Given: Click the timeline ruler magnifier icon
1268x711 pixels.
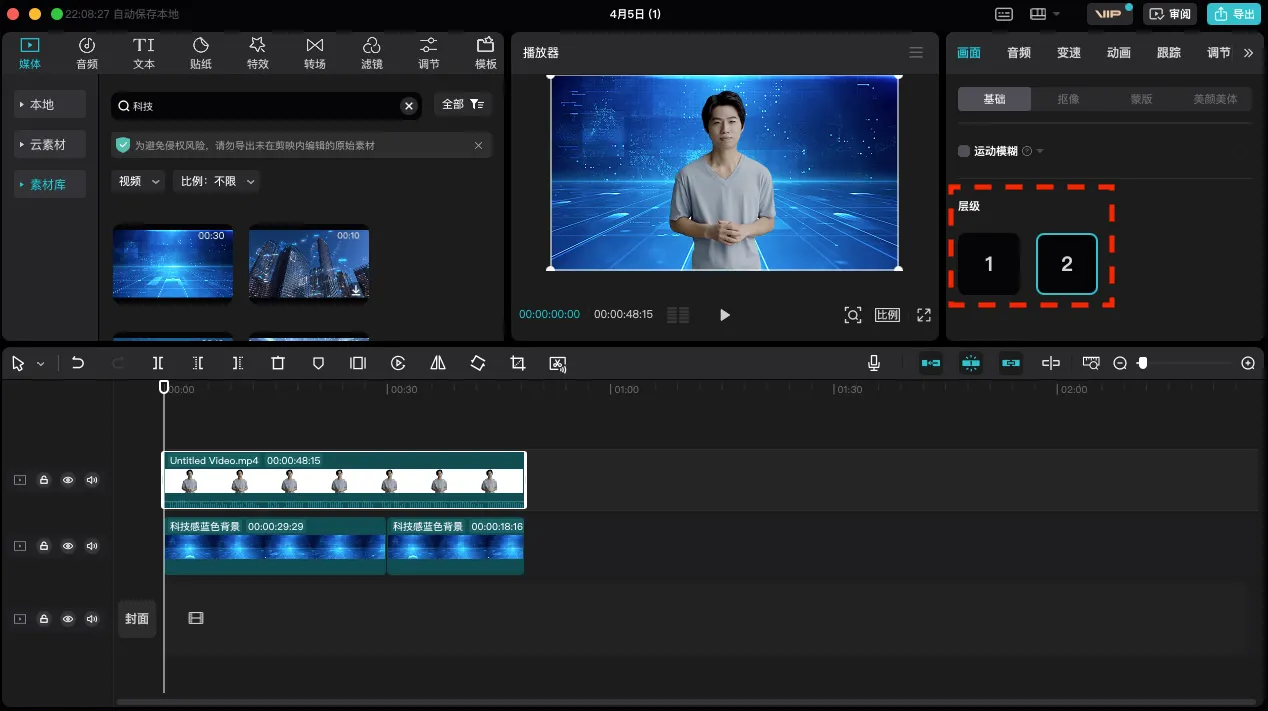Looking at the screenshot, I should pos(1091,364).
